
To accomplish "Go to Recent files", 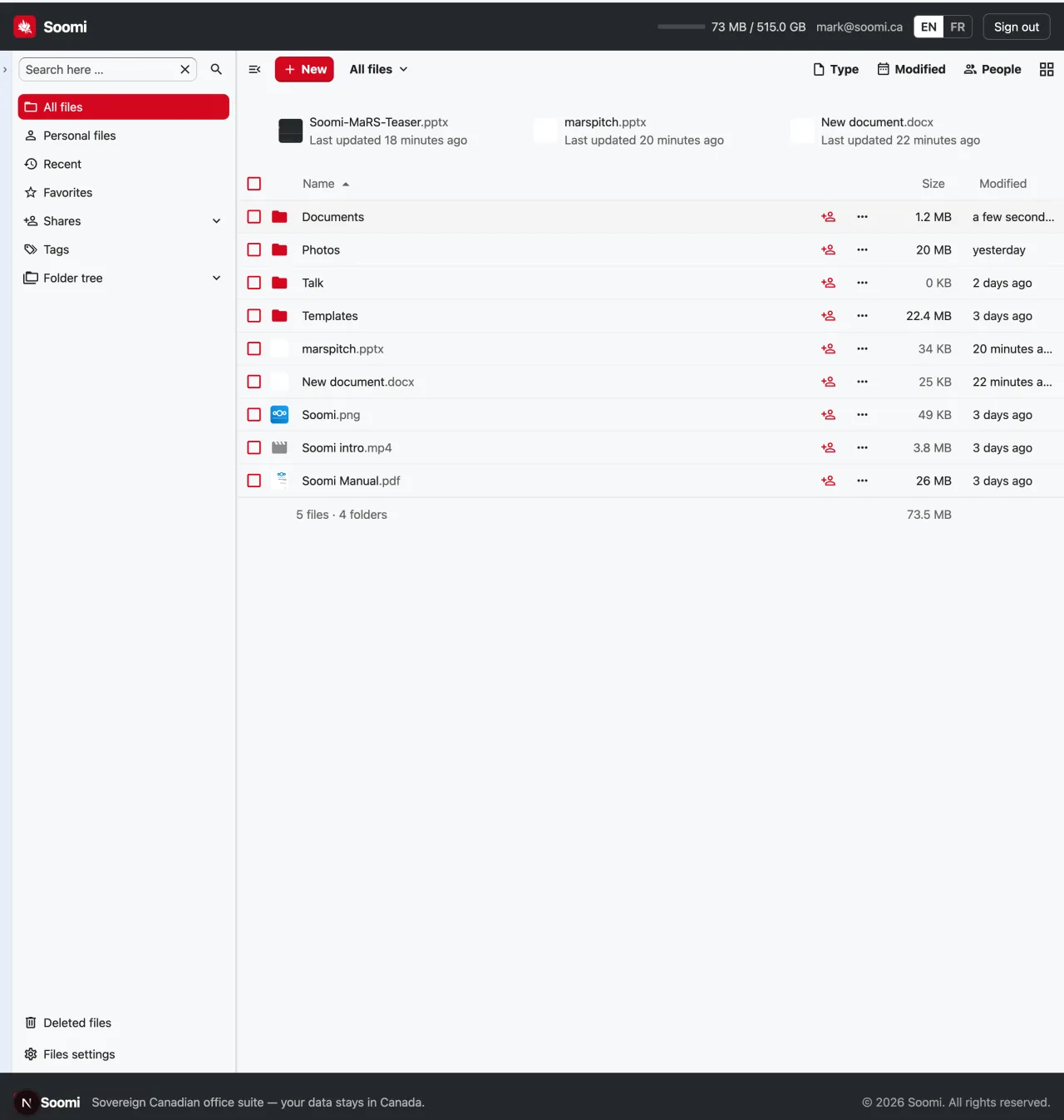I will point(124,164).
